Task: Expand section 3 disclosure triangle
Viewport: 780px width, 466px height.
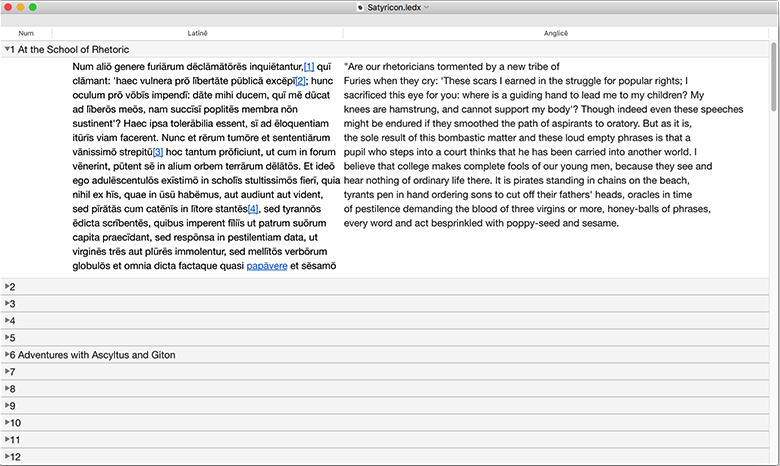Action: point(7,303)
